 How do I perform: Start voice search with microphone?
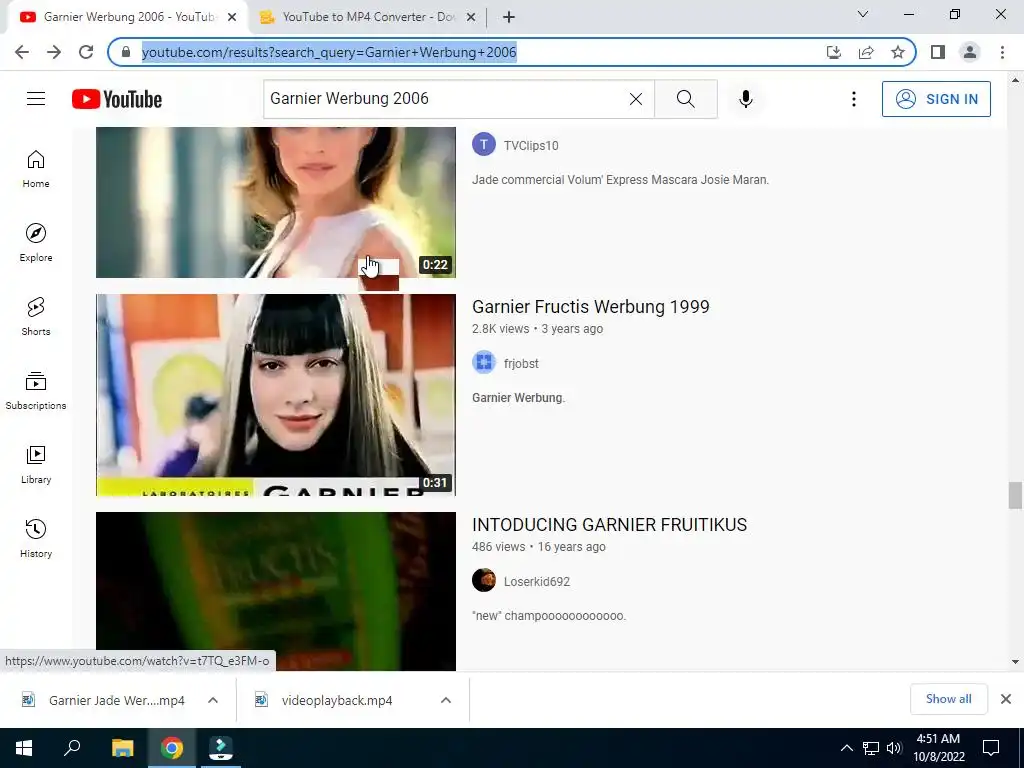coord(746,99)
